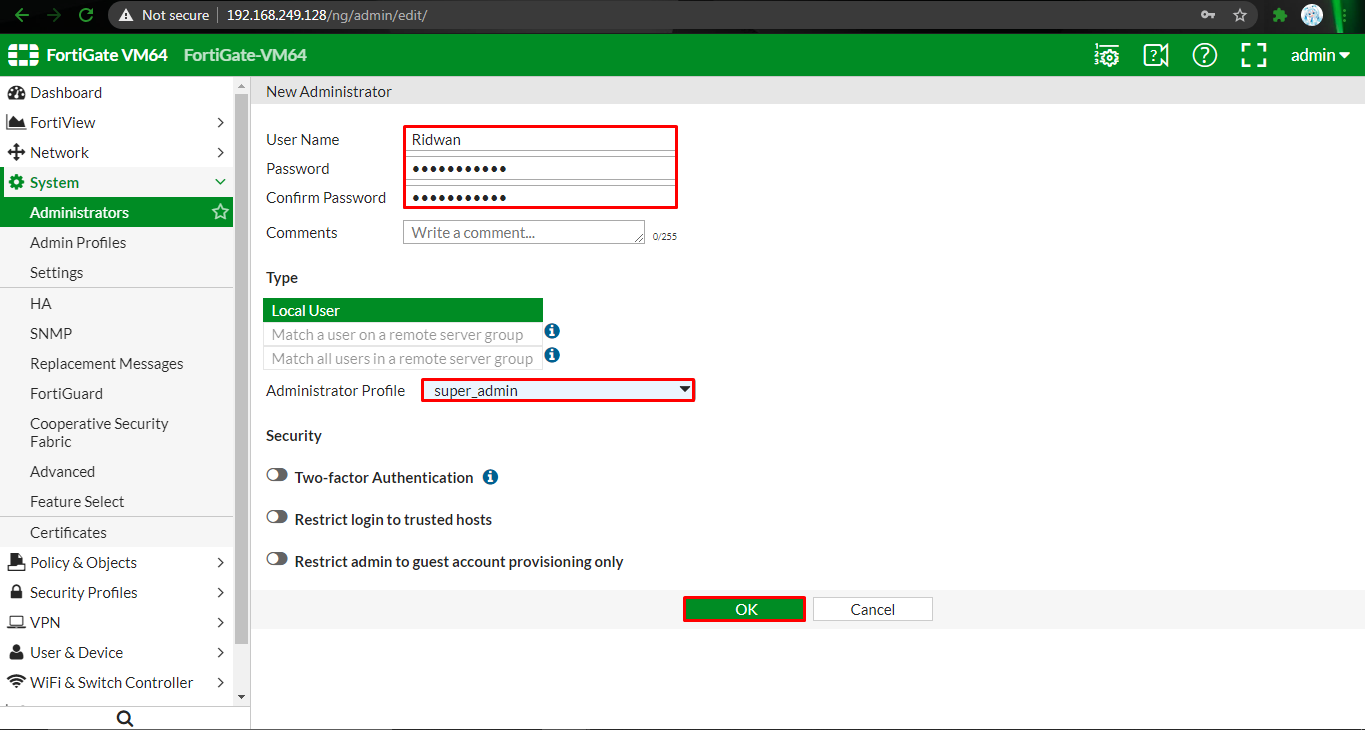Select the Local User type
Viewport: 1365px width, 730px height.
(402, 310)
